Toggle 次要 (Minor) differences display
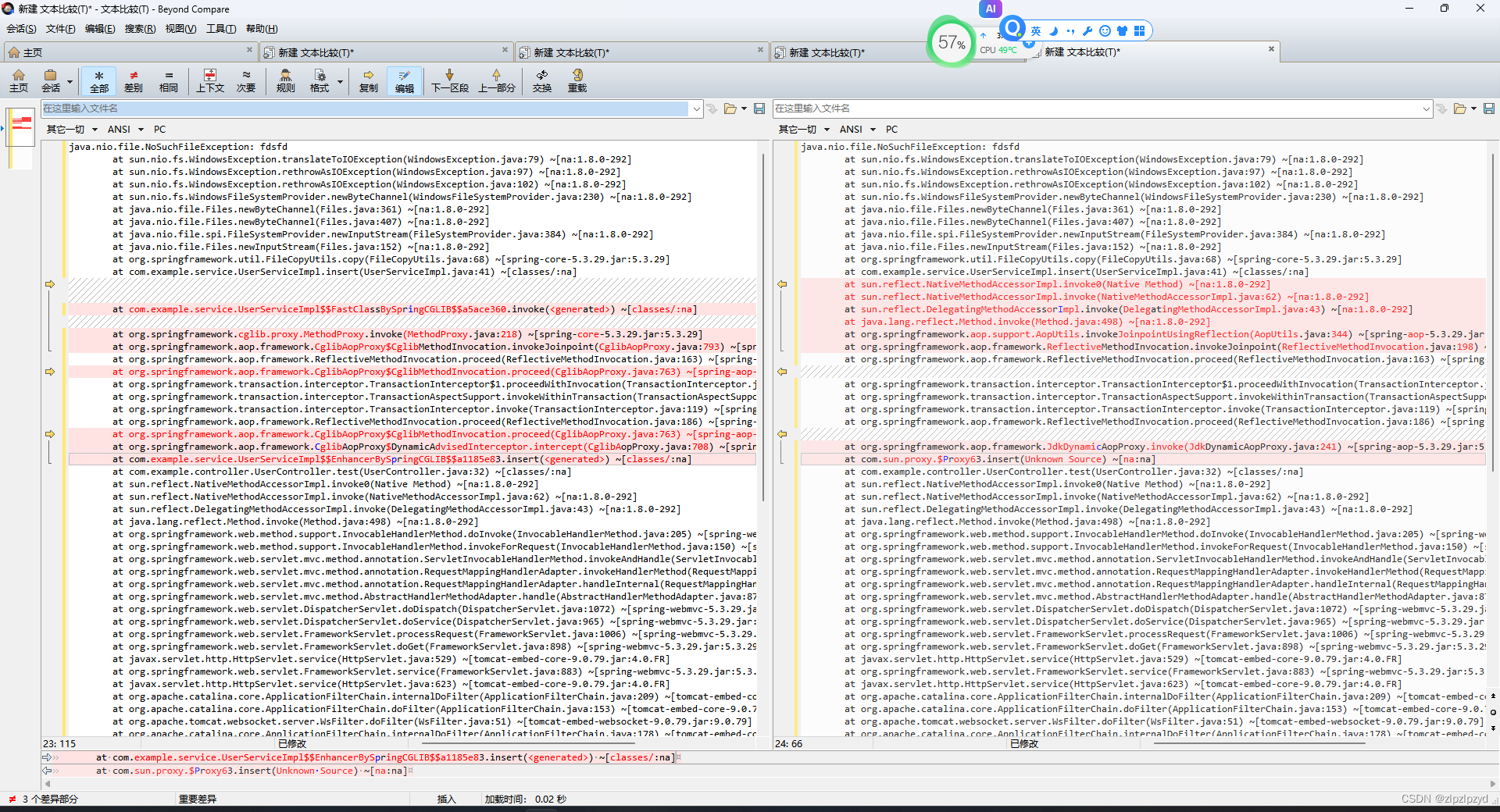The width and height of the screenshot is (1500, 812). 246,81
